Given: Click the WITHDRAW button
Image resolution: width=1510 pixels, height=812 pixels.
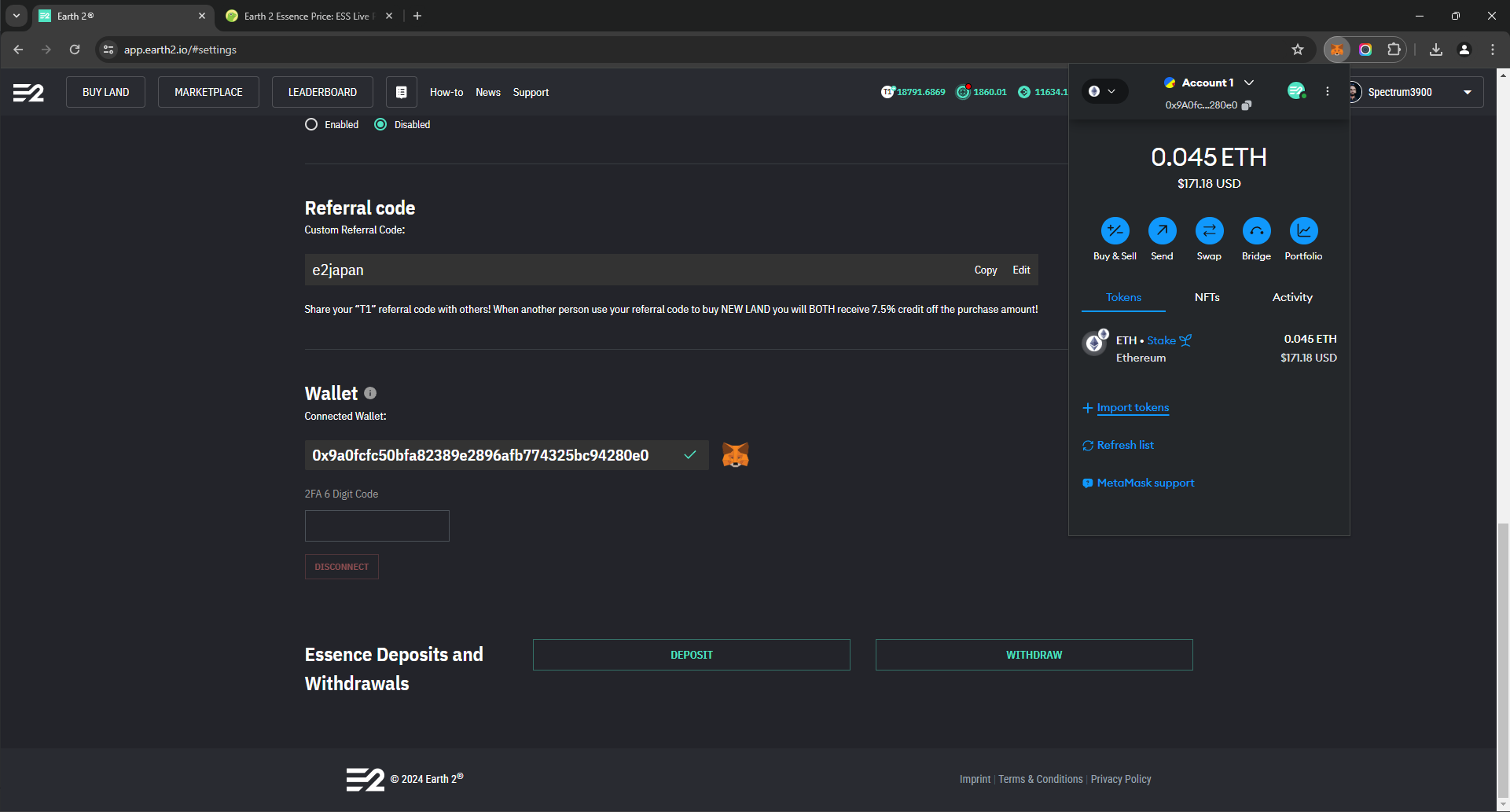Looking at the screenshot, I should click(x=1034, y=655).
